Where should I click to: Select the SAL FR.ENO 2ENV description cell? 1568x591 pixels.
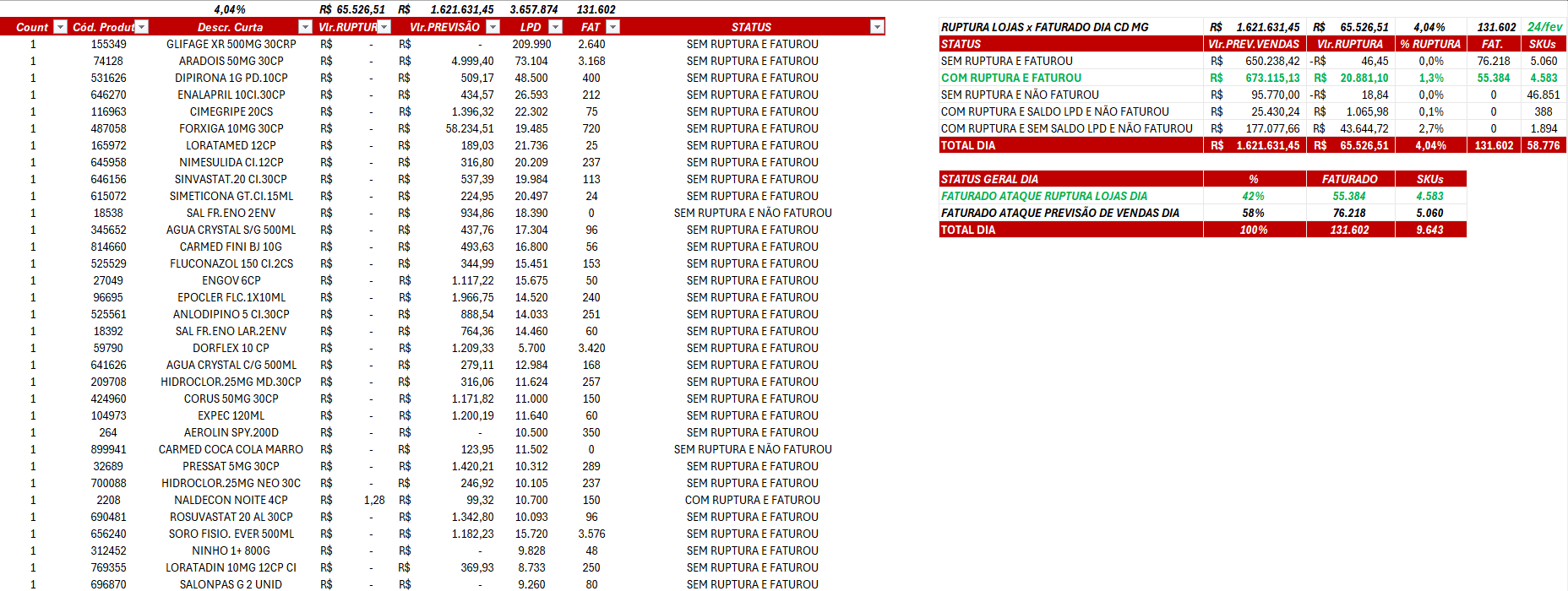(231, 213)
